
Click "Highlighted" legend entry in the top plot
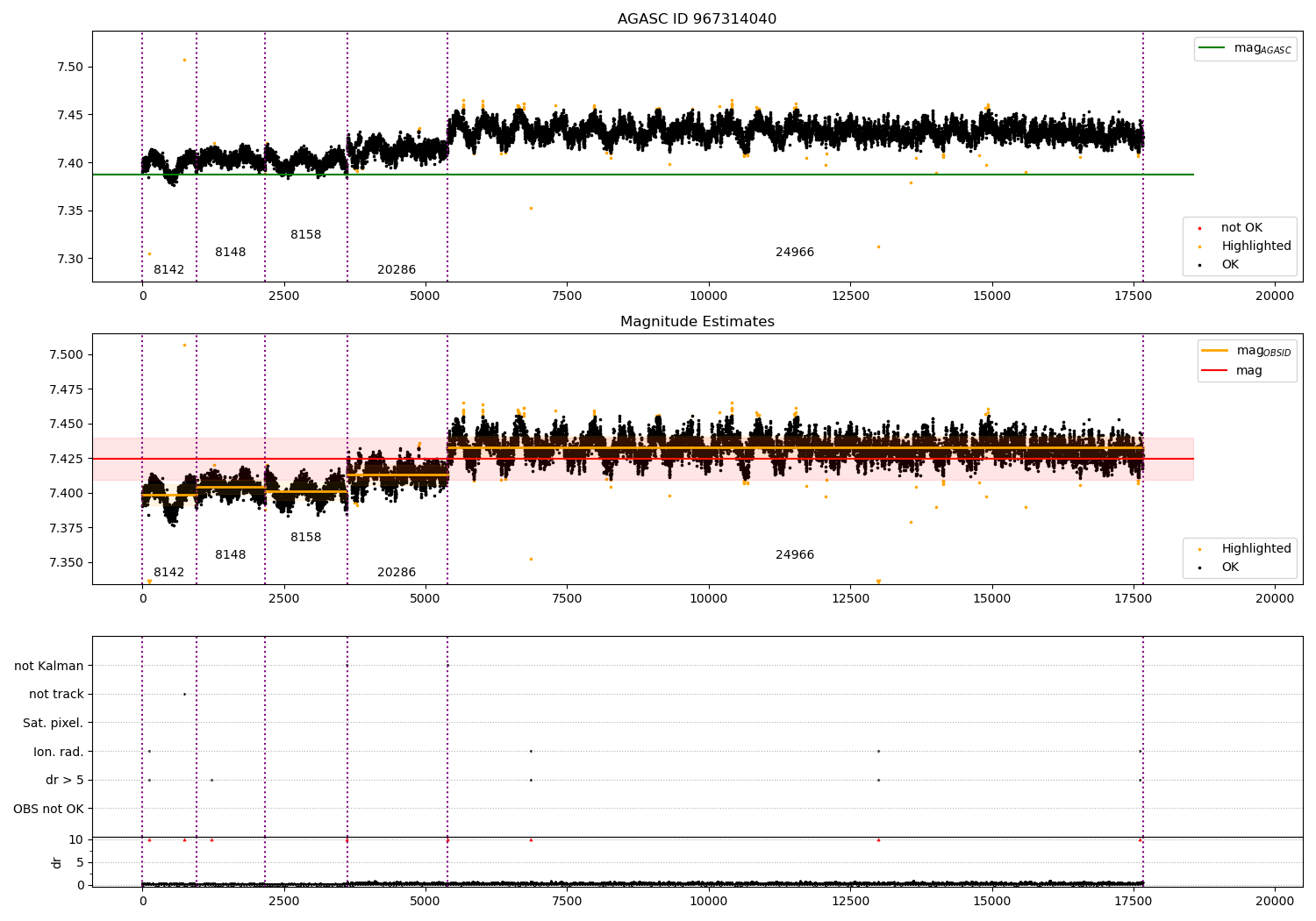(x=1246, y=246)
